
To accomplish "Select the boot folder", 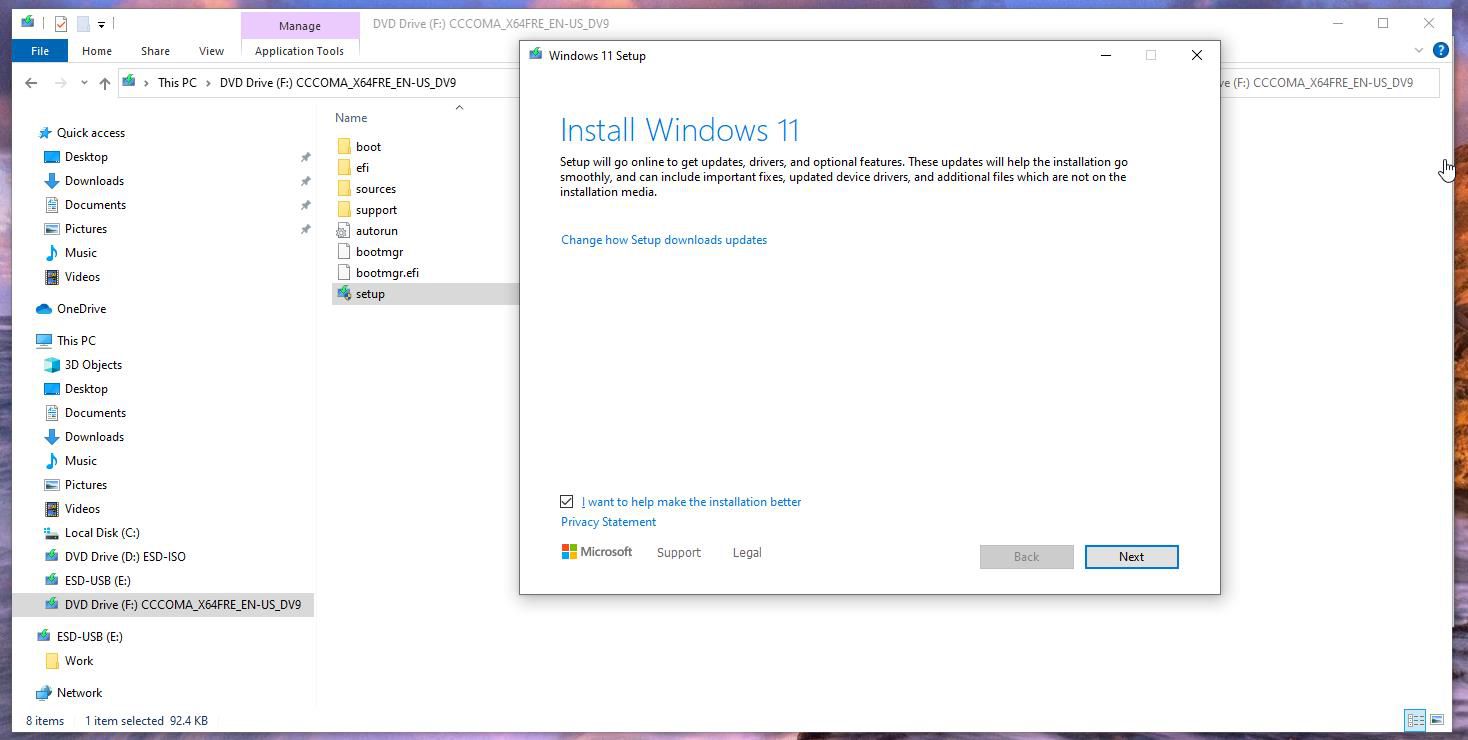I will [368, 147].
